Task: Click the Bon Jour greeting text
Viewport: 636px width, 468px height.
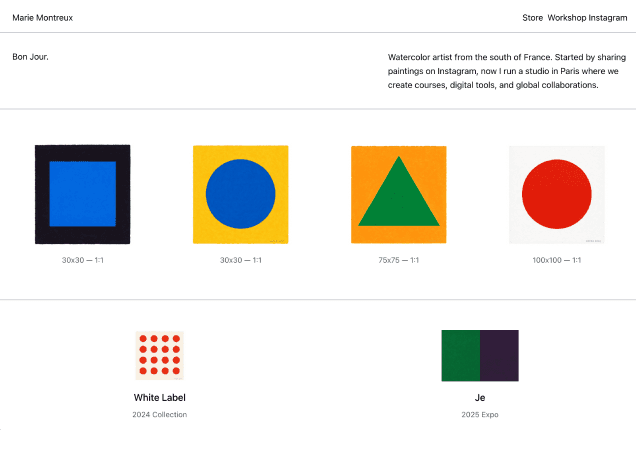Action: pos(30,57)
